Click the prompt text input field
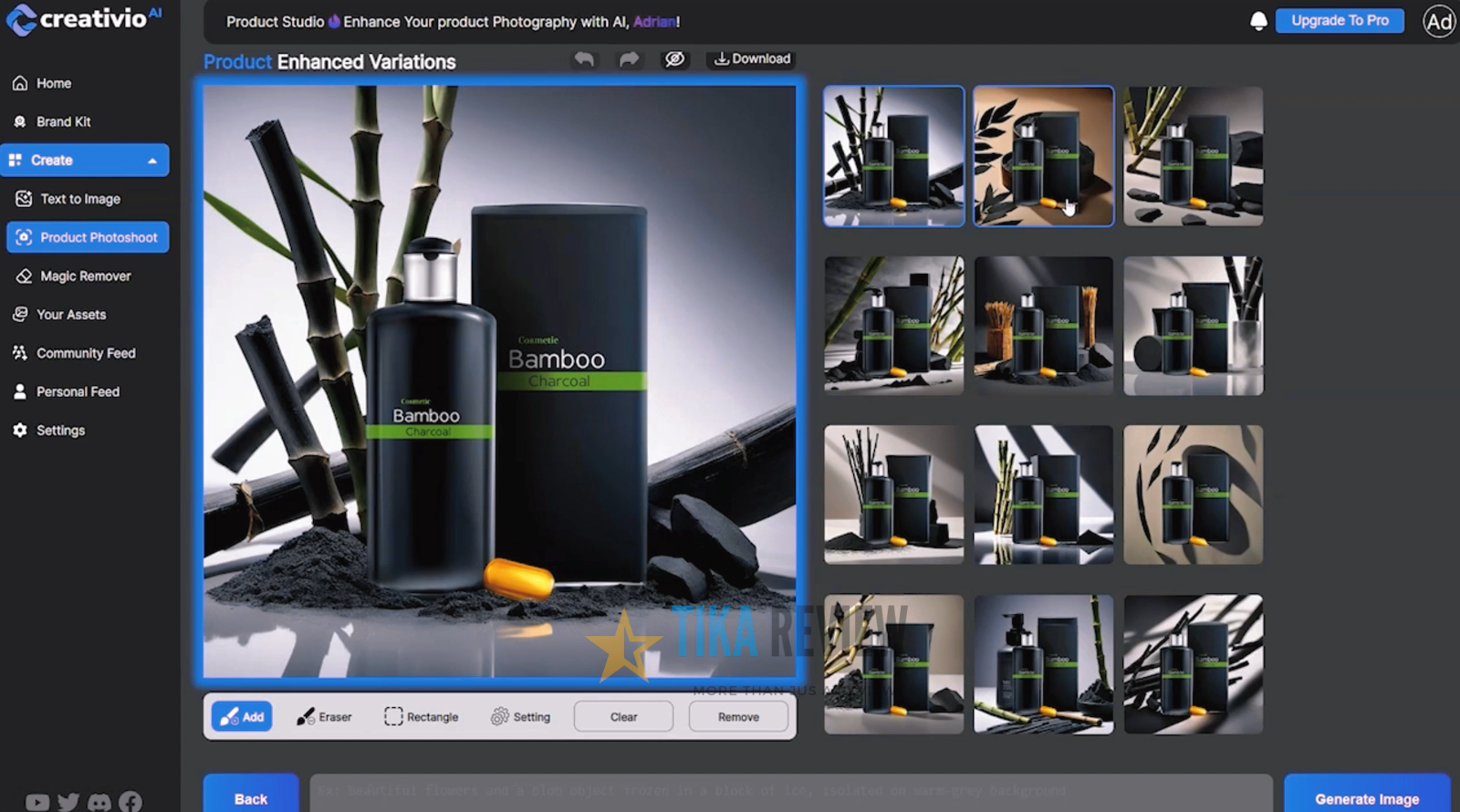This screenshot has width=1460, height=812. [790, 791]
